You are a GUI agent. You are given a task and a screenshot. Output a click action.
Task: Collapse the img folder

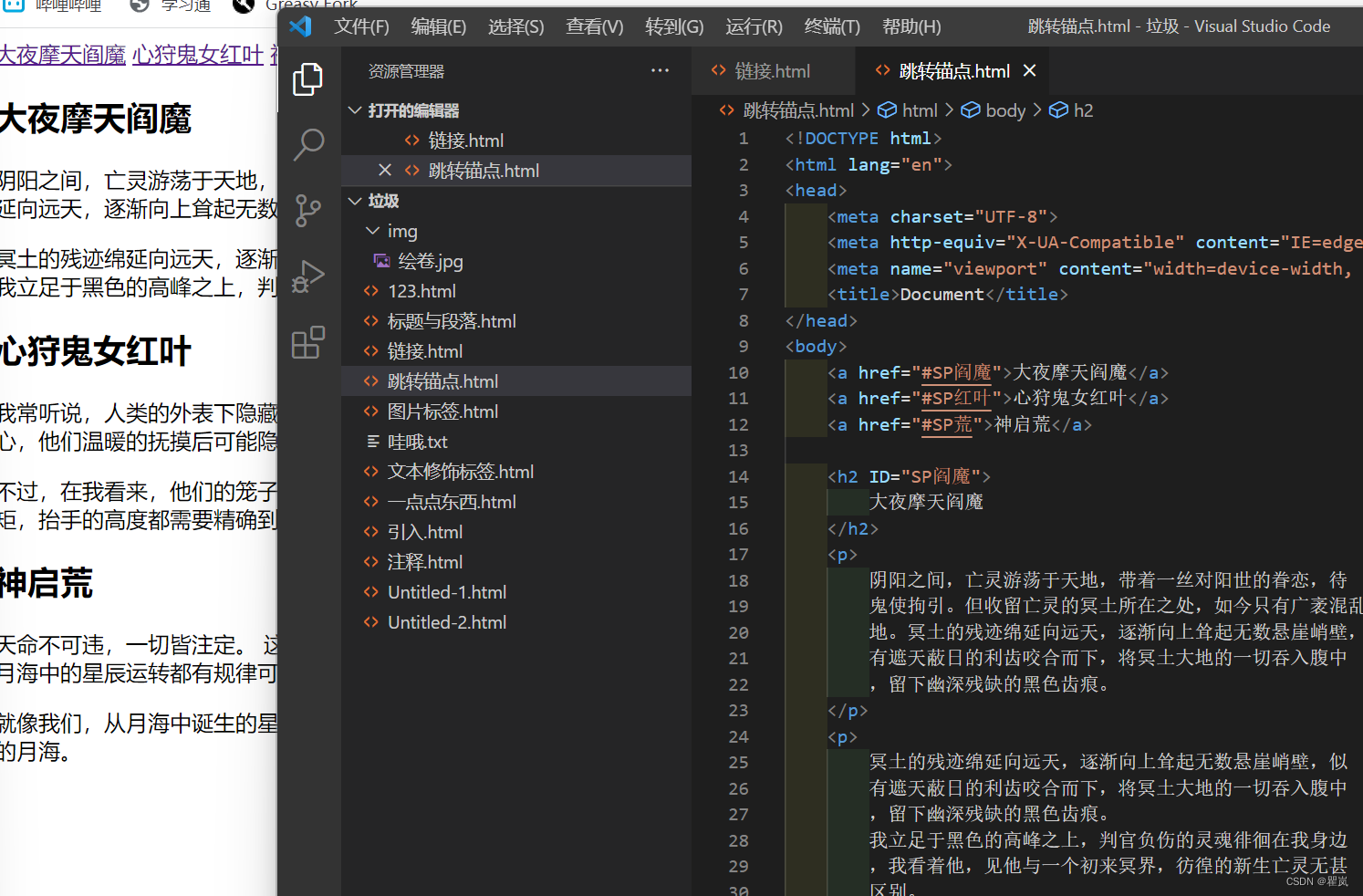pyautogui.click(x=372, y=231)
